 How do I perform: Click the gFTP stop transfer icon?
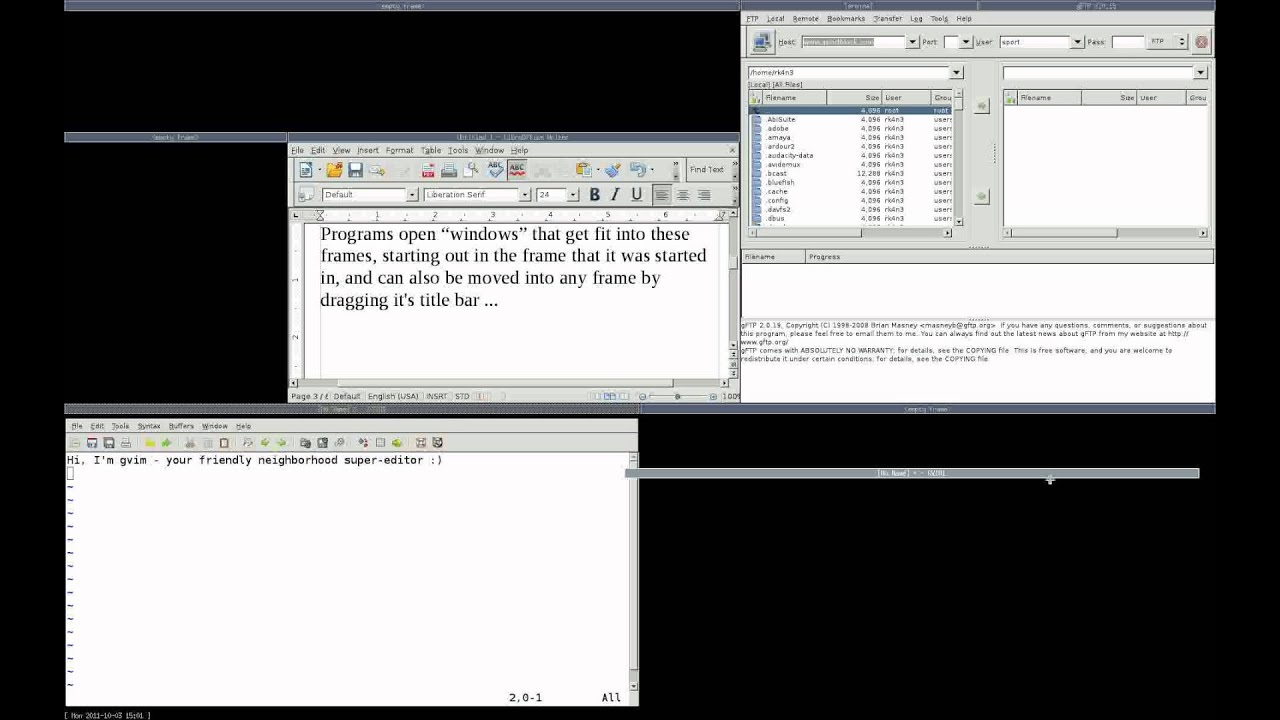coord(1201,42)
